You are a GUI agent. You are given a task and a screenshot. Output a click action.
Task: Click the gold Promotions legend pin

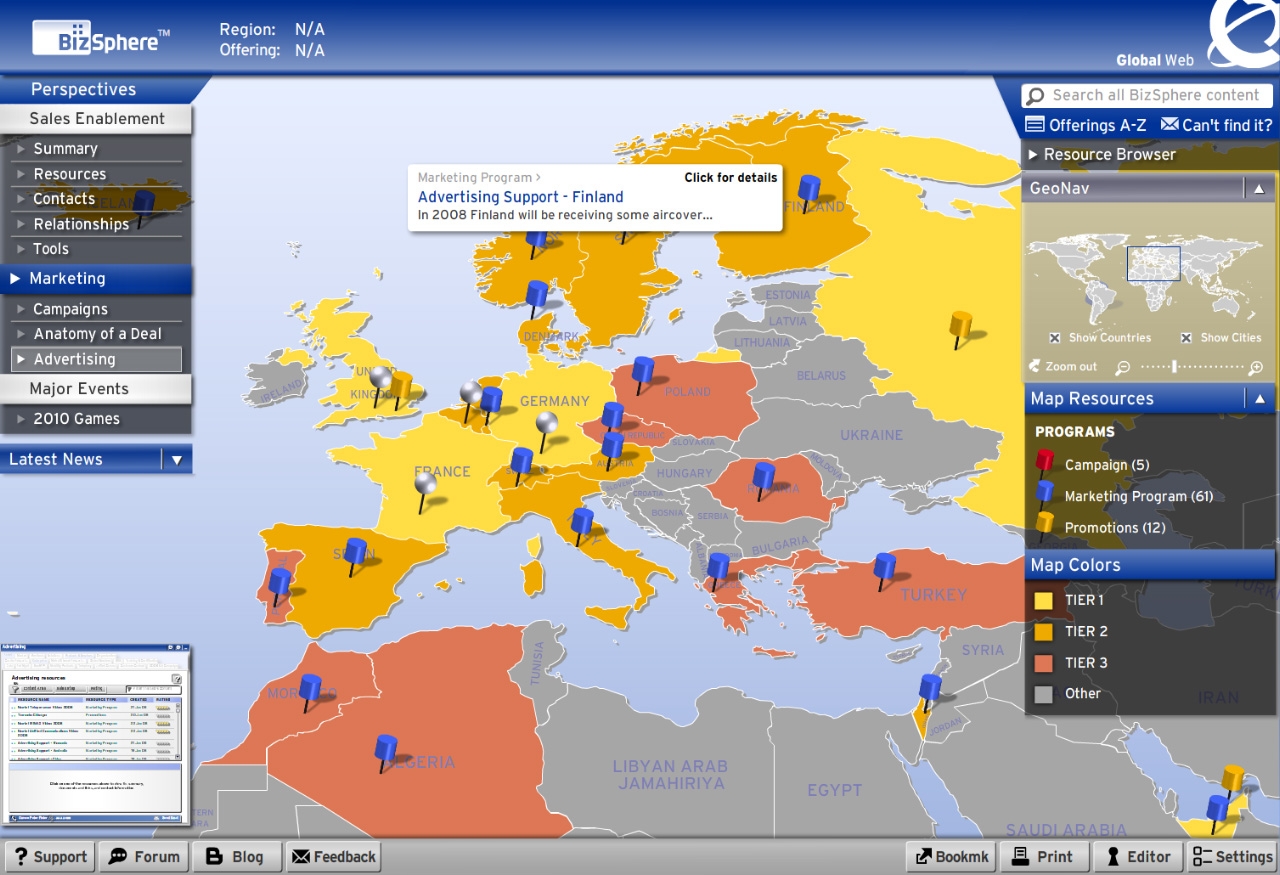(1045, 525)
